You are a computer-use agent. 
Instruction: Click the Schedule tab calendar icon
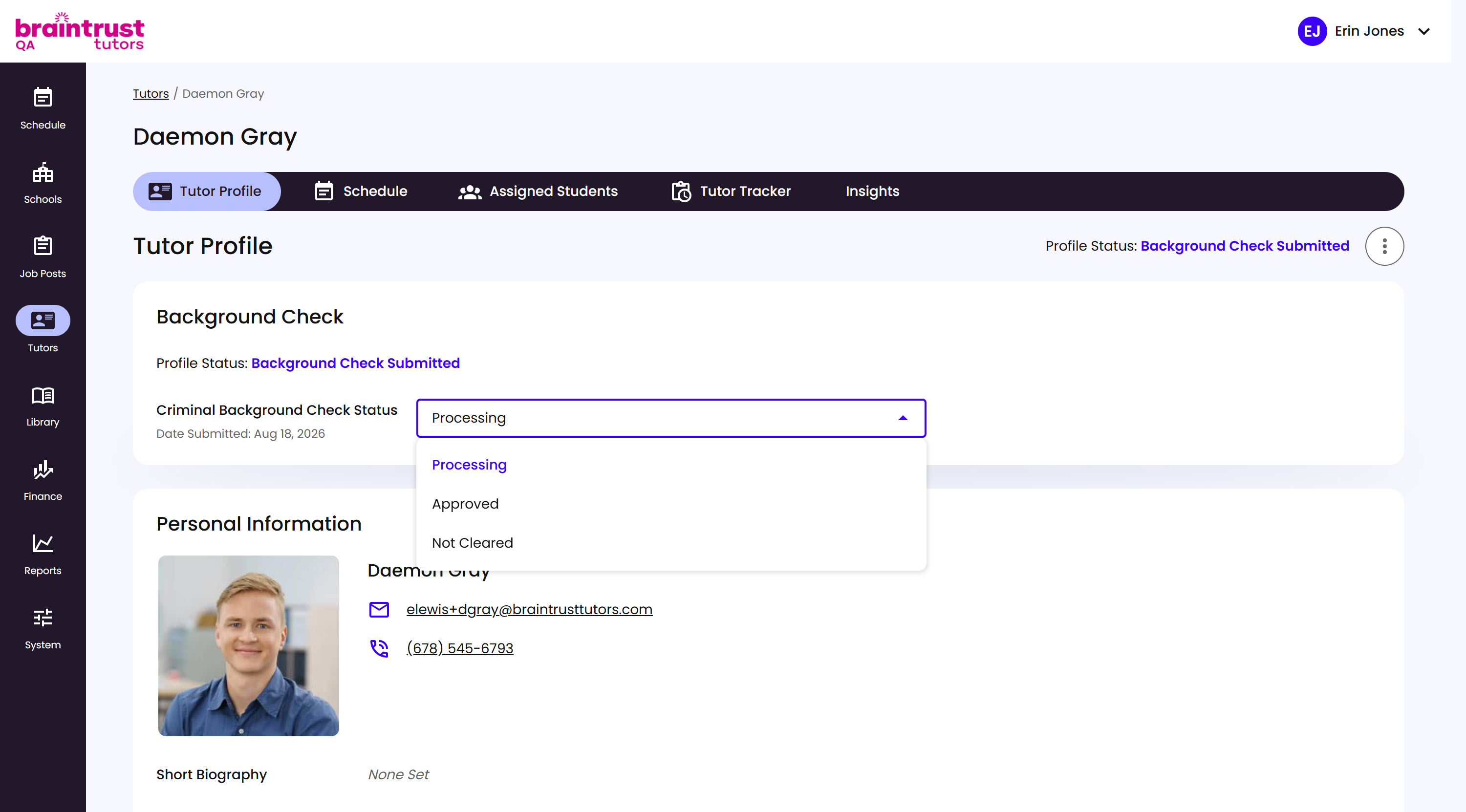click(x=324, y=191)
